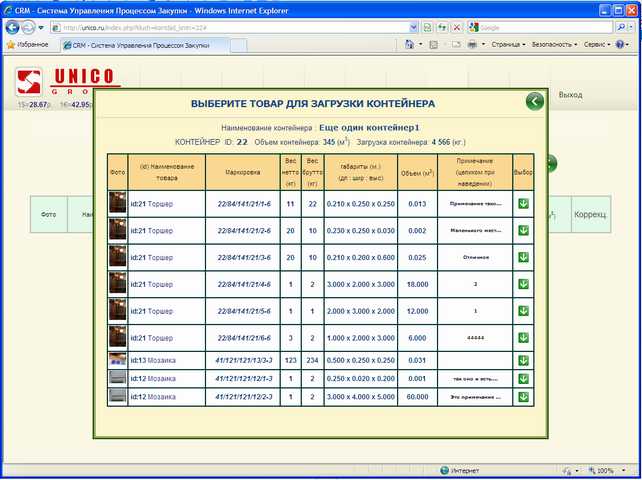Click the Маркировка column header
642x480 pixels.
[x=243, y=172]
